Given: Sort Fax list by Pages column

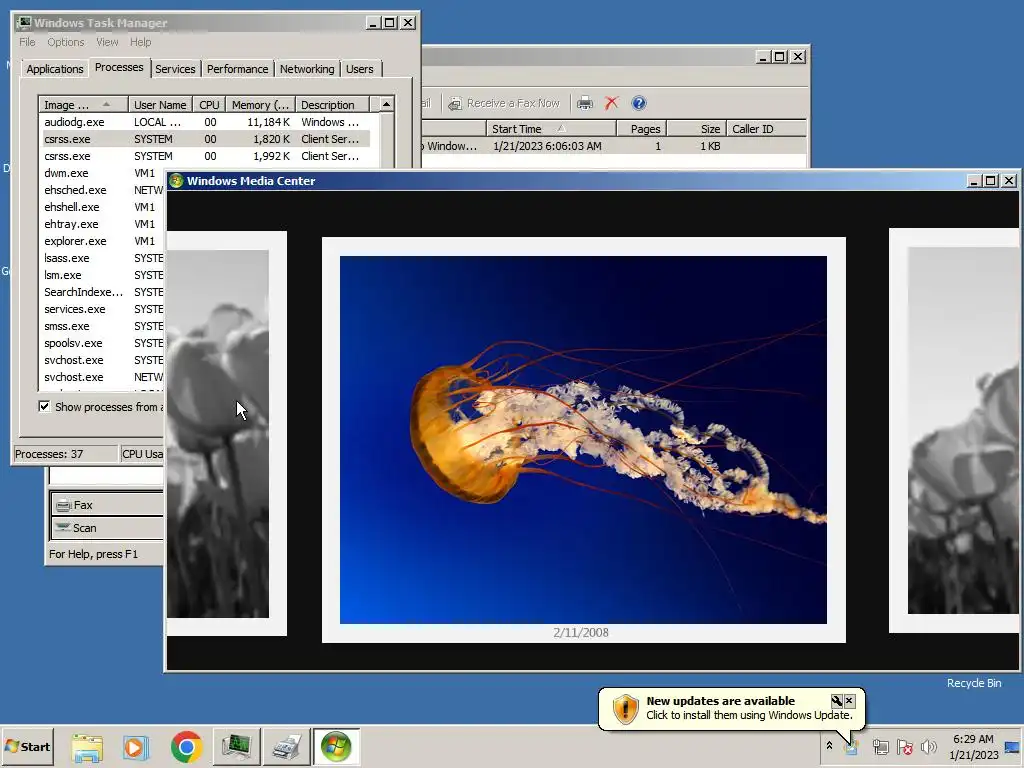Looking at the screenshot, I should (x=641, y=129).
